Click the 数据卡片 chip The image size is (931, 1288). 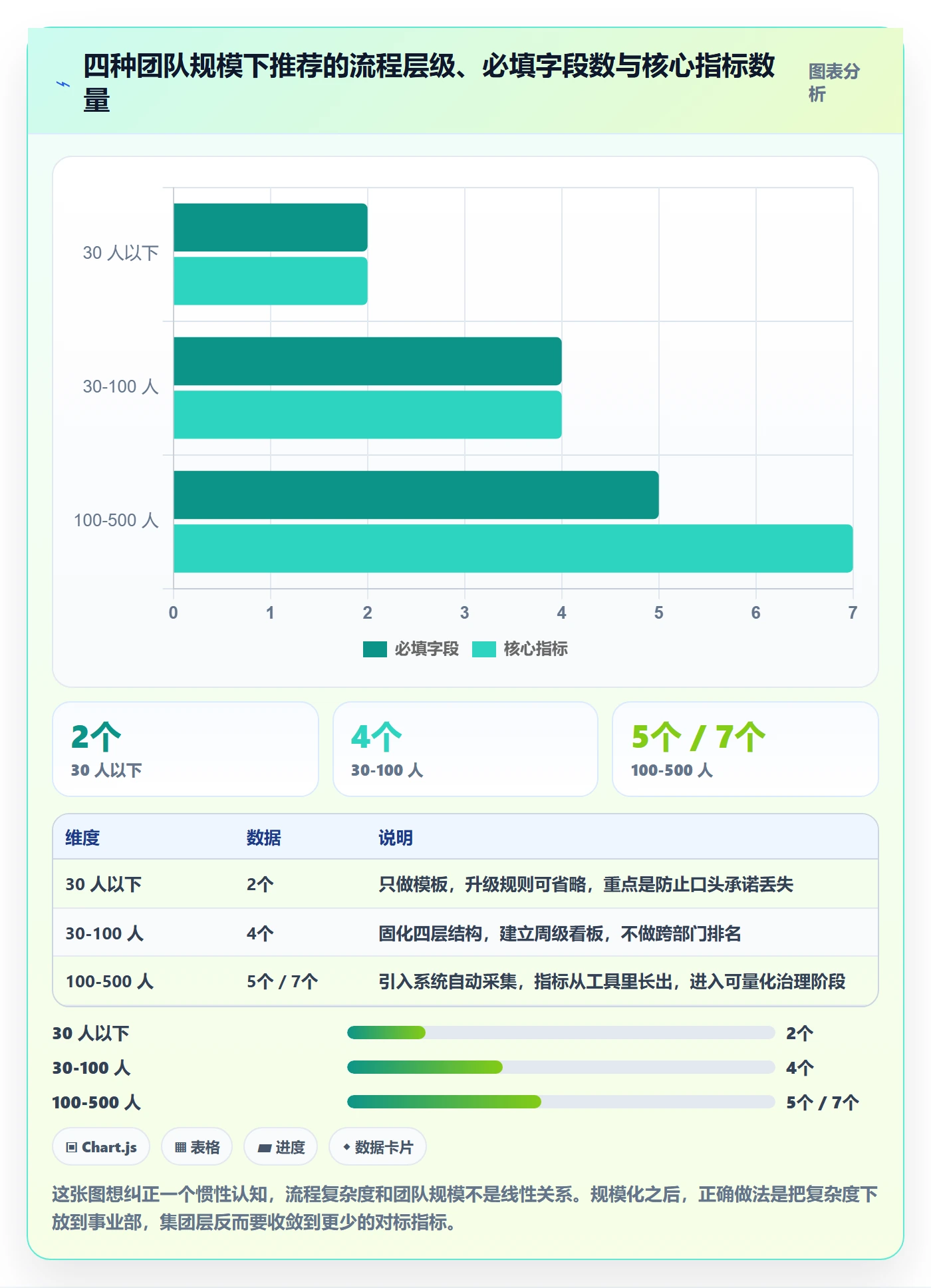pyautogui.click(x=378, y=1147)
